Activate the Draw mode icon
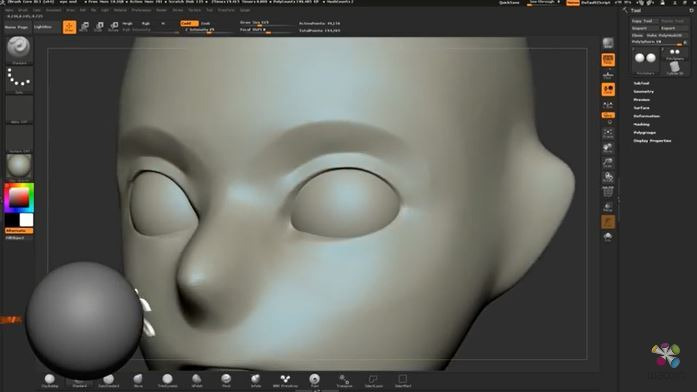 tap(69, 27)
